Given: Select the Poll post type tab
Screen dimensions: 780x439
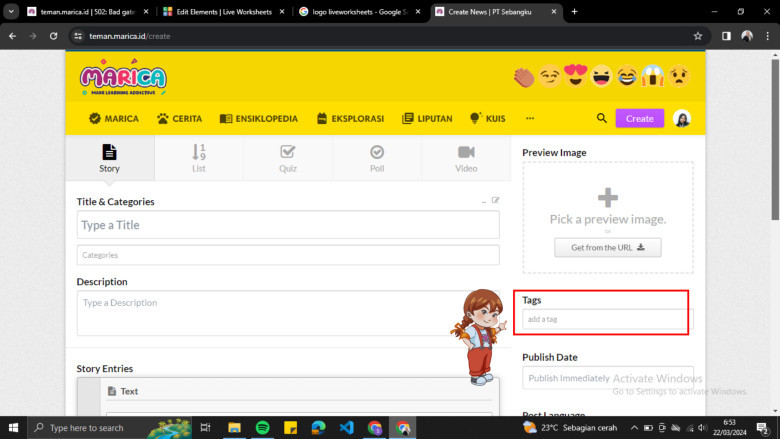Looking at the screenshot, I should click(377, 158).
